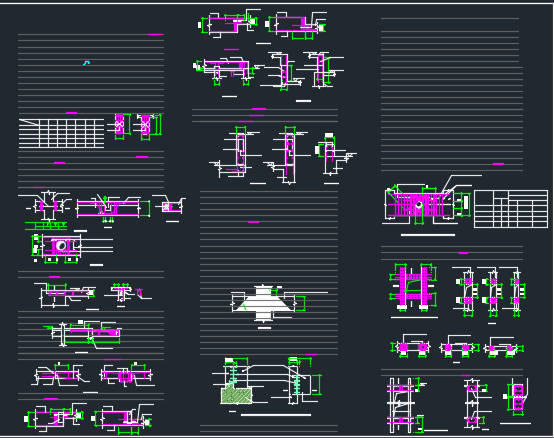The height and width of the screenshot is (438, 554).
Task: Select the schedule table at right side
Action: (511, 209)
